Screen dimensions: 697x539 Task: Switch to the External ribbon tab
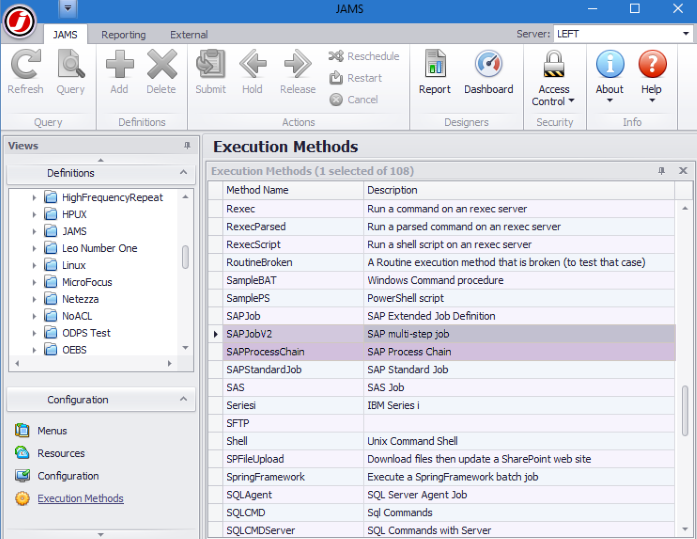pyautogui.click(x=188, y=34)
